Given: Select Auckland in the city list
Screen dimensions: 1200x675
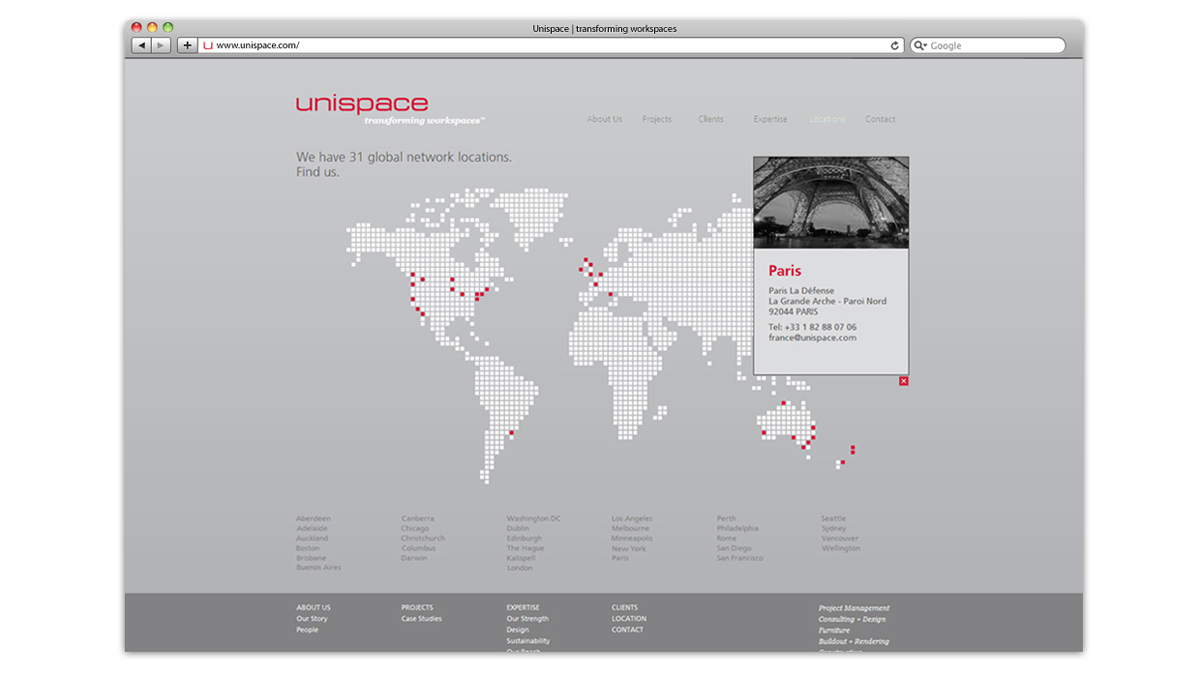Looking at the screenshot, I should click(312, 538).
